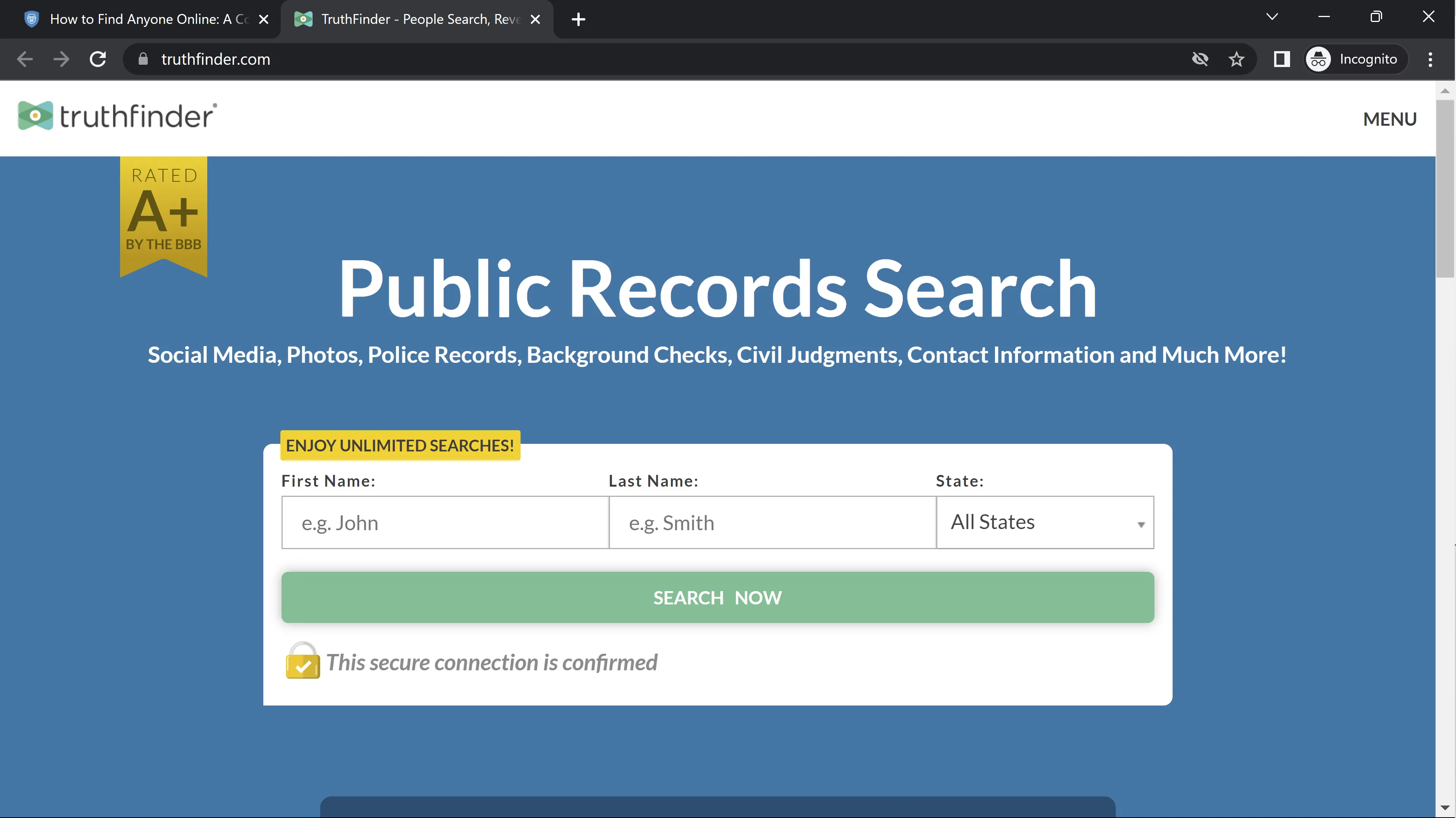This screenshot has height=818, width=1456.
Task: Bookmark this page with star icon
Action: (x=1236, y=59)
